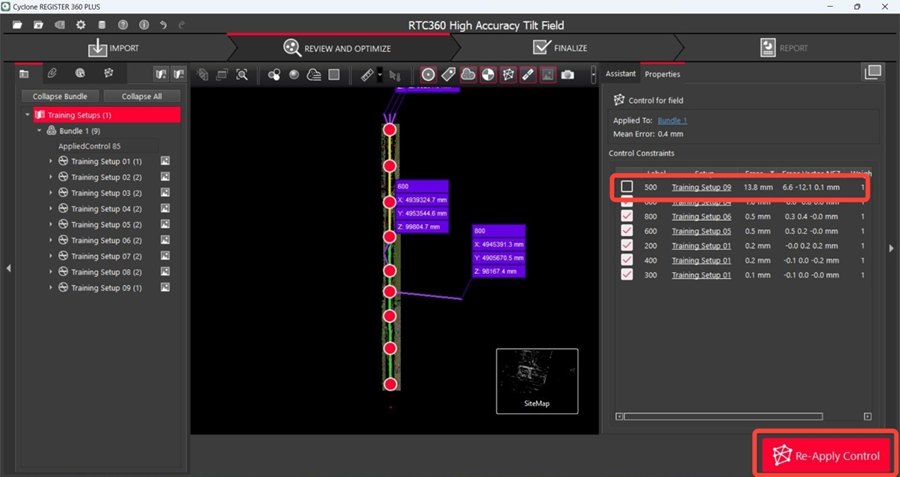Uncheck the constraint 300 checkbox
The width and height of the screenshot is (900, 477).
[x=627, y=274]
